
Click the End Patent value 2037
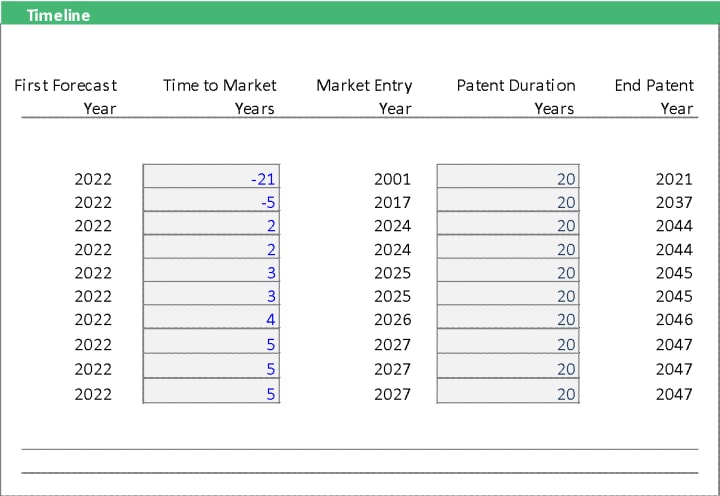pos(674,203)
